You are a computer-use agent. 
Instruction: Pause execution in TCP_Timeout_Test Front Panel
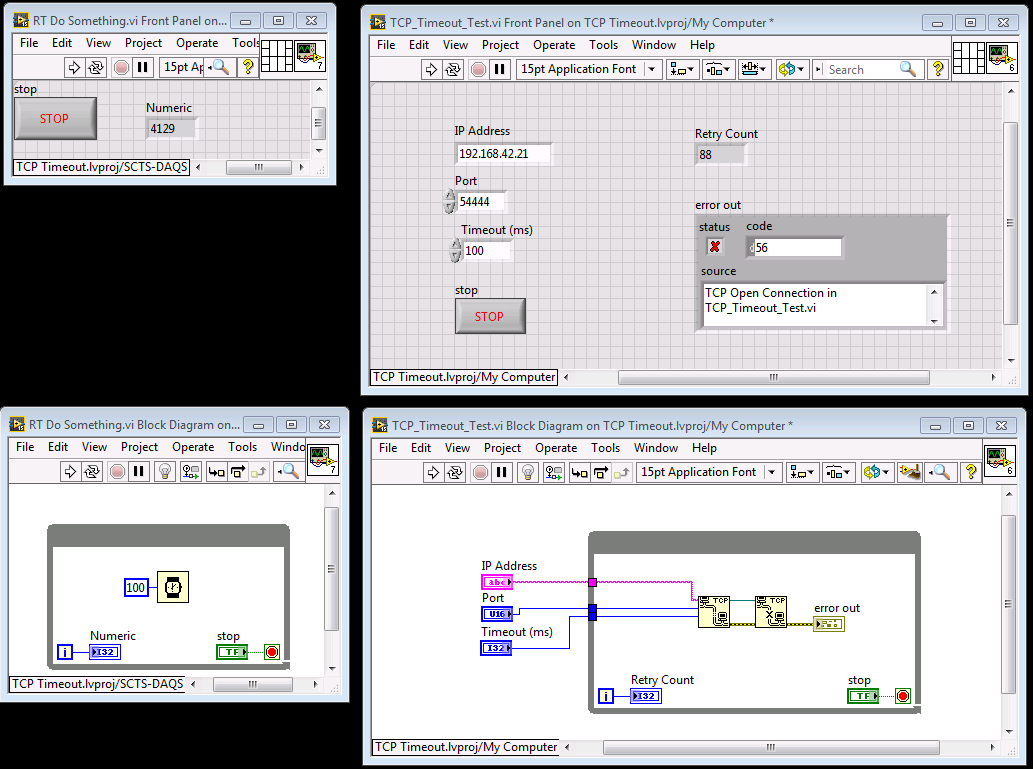pos(500,69)
